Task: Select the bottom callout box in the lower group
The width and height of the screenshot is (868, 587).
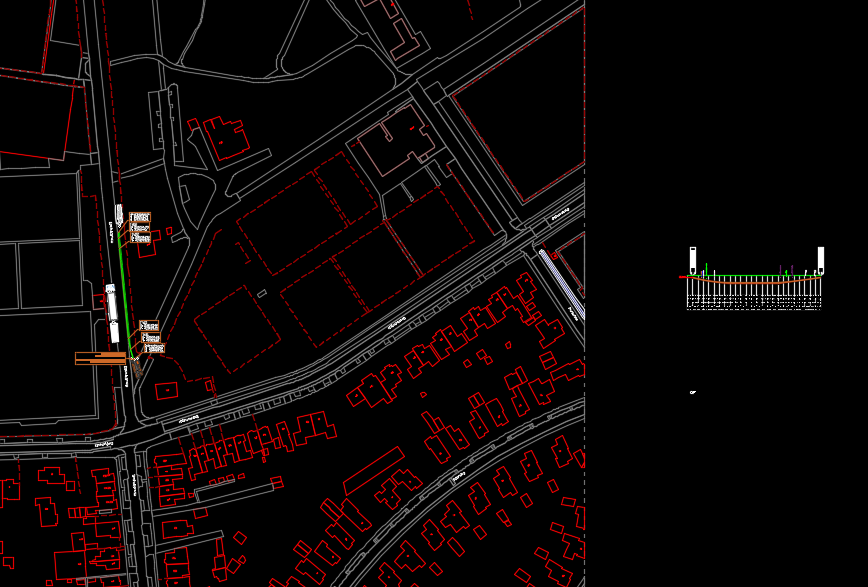Action: pos(154,348)
